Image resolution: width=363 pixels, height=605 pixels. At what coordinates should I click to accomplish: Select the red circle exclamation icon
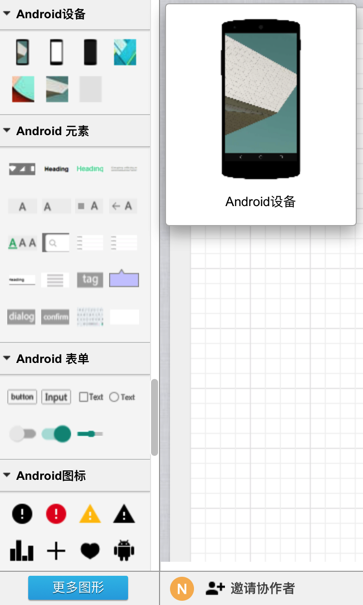click(56, 514)
